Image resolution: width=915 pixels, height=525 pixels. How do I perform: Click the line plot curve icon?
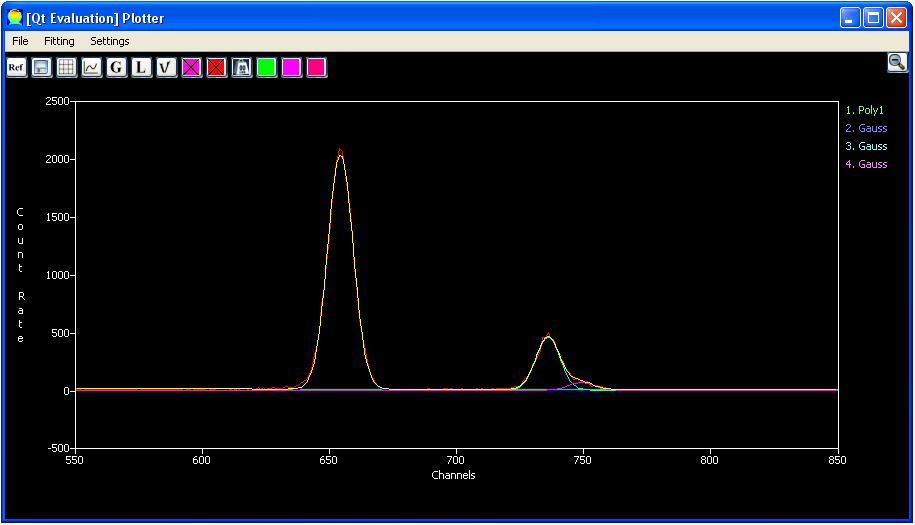coord(92,68)
